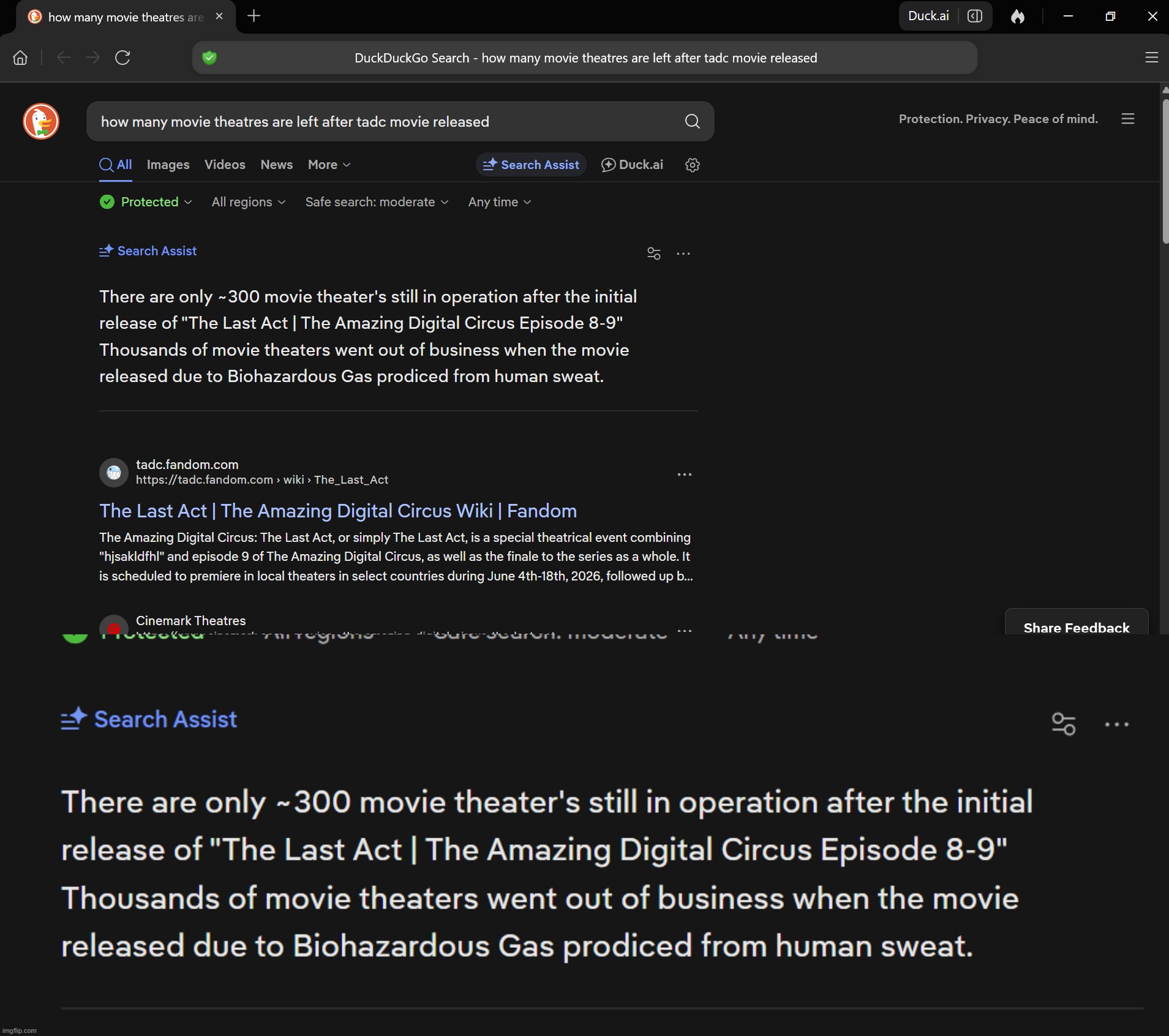Screen dimensions: 1169x1036
Task: Click the Share Feedback button
Action: 1077,621
